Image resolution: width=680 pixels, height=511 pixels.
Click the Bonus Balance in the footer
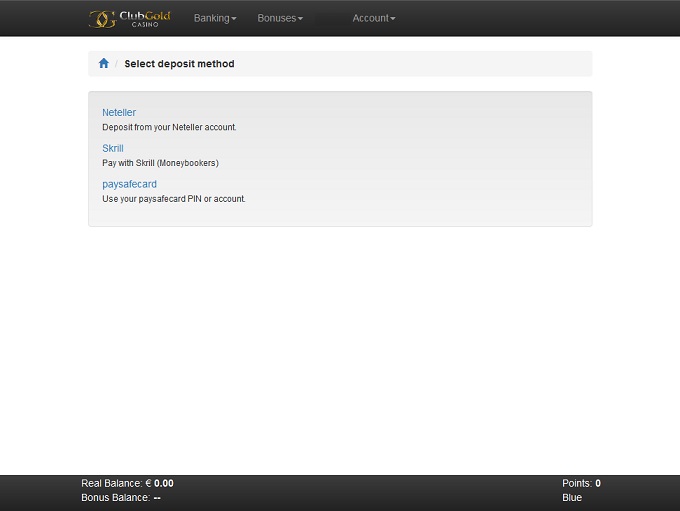[x=121, y=497]
